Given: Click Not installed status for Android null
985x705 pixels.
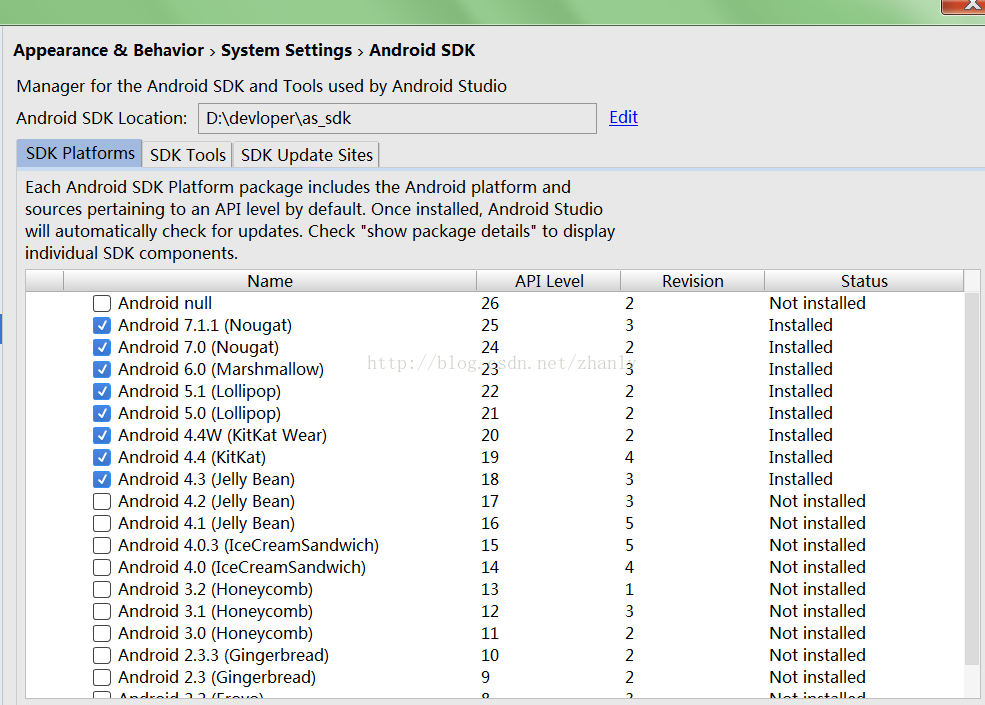Looking at the screenshot, I should (x=817, y=303).
